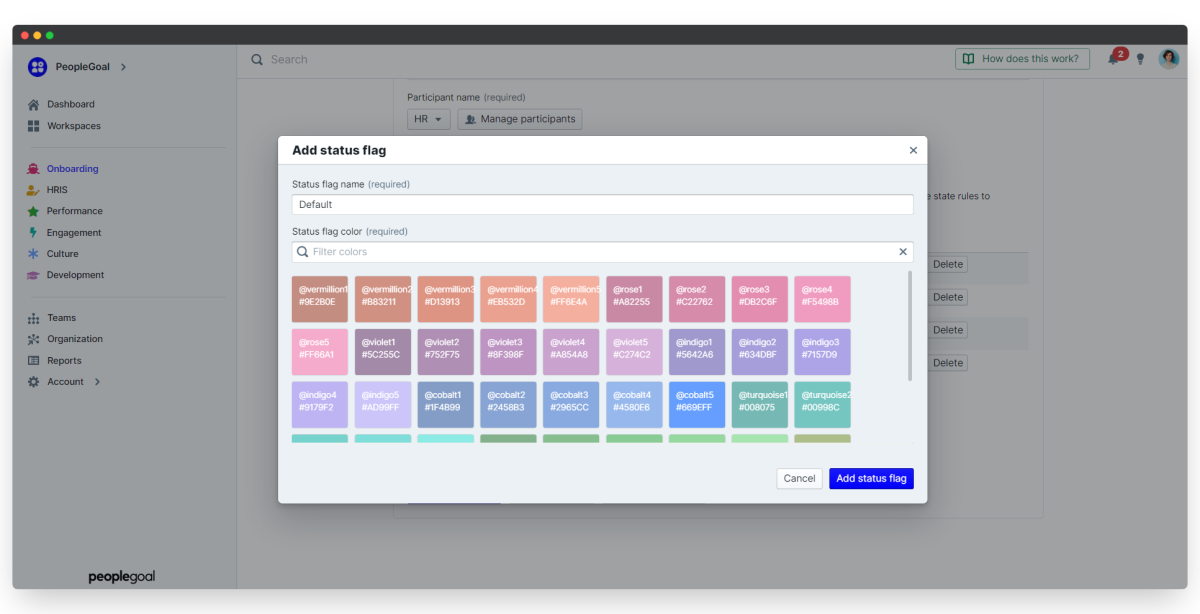Click the Filter colors input field
This screenshot has height=614, width=1200.
coord(603,252)
